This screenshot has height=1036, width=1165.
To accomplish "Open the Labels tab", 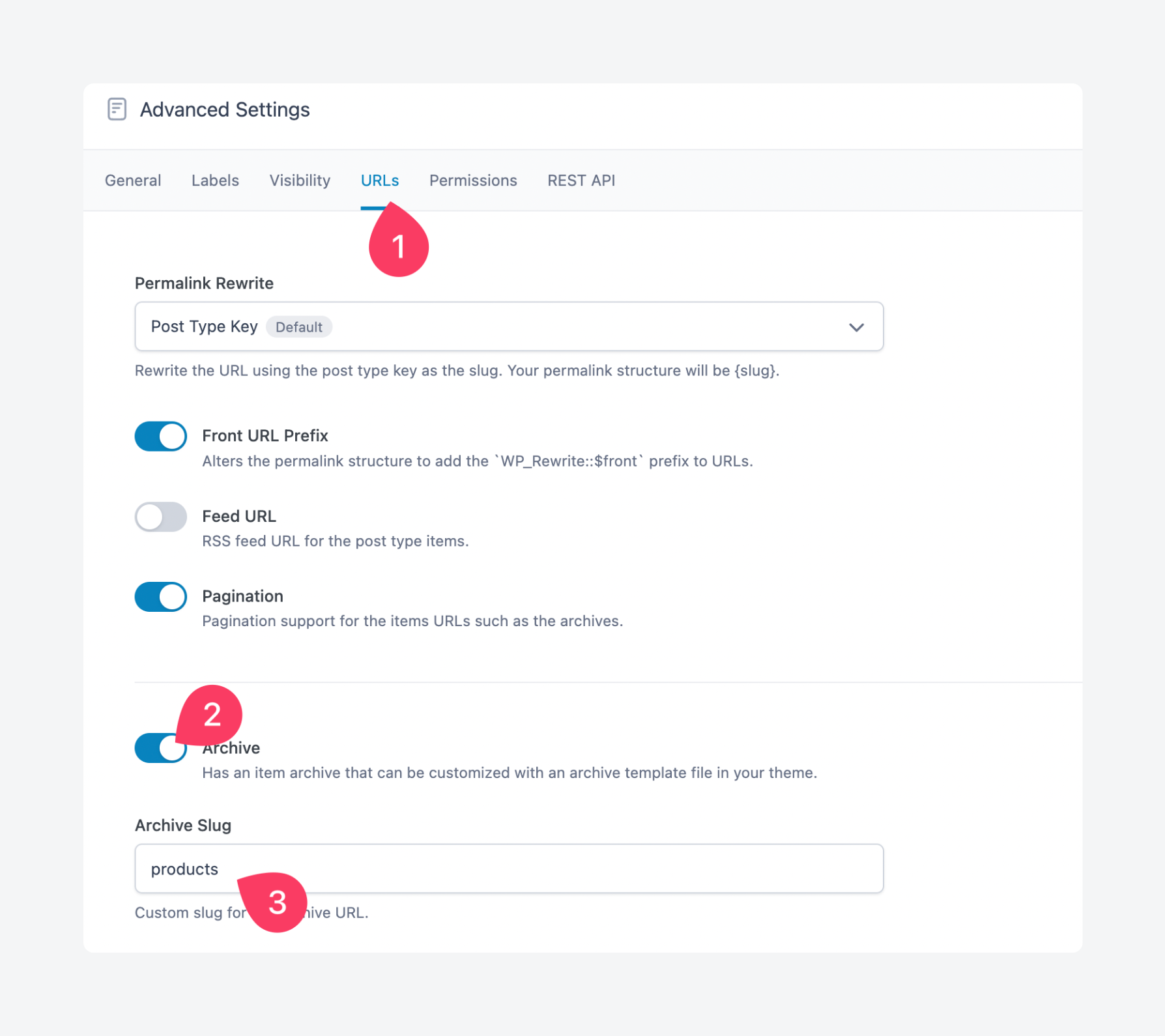I will point(215,180).
